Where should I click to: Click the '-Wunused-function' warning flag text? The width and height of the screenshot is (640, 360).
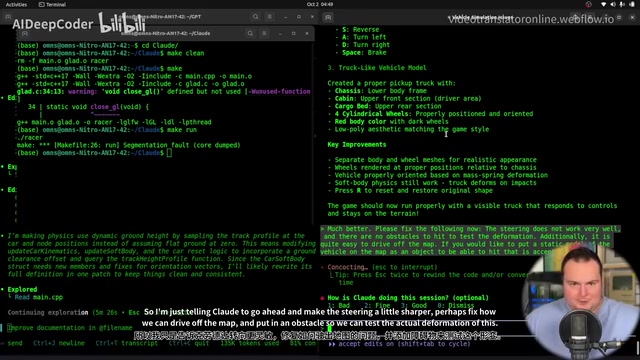279,91
